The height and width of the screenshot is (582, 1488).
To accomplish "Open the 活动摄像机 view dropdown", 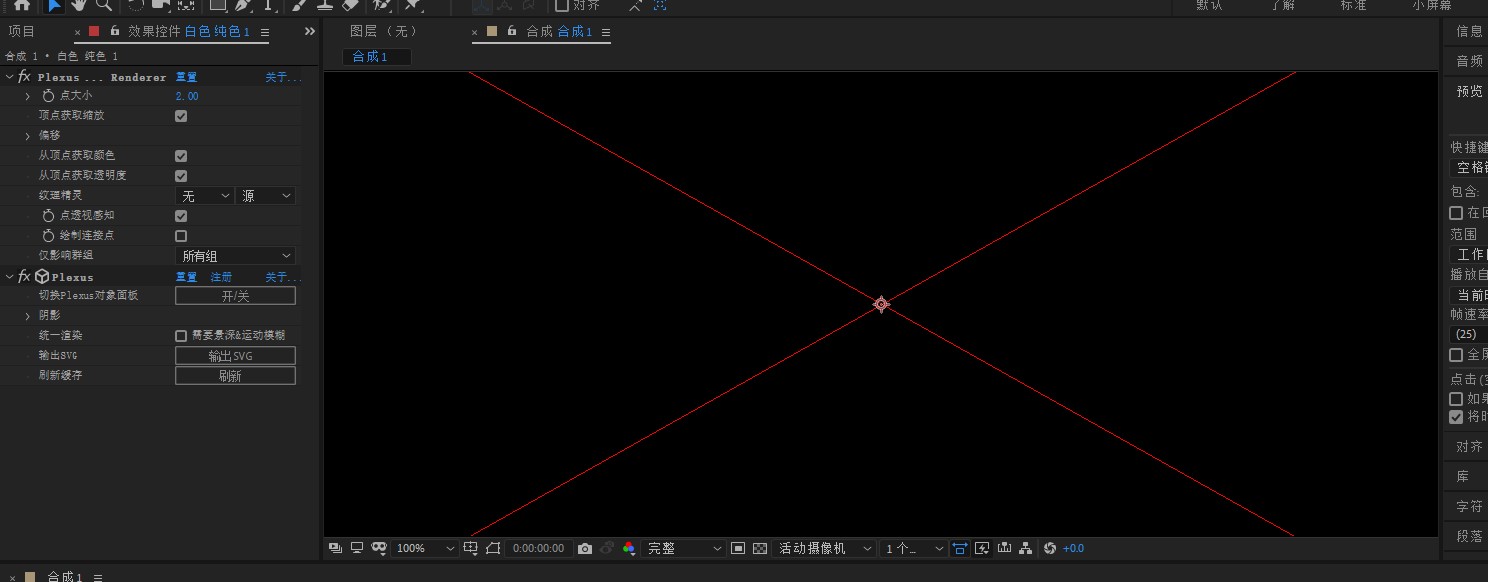I will point(823,548).
